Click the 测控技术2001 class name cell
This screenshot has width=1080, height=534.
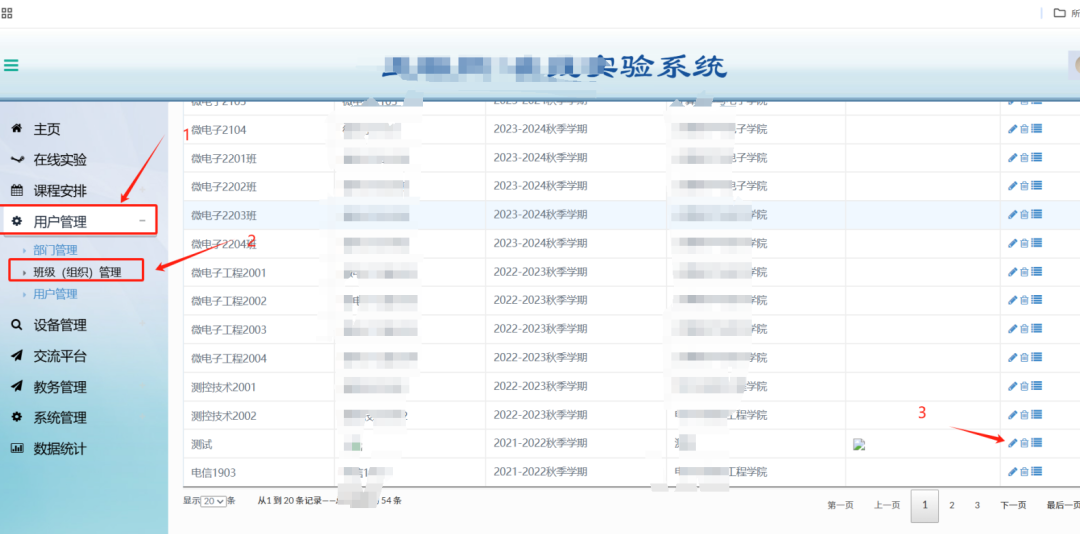pyautogui.click(x=259, y=387)
